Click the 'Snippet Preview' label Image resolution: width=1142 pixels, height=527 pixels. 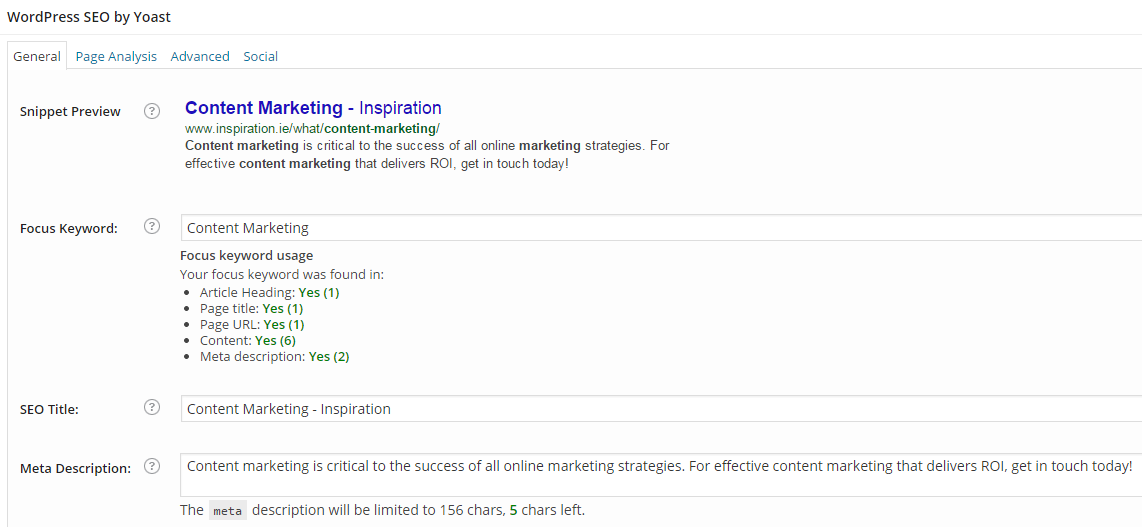(x=70, y=111)
